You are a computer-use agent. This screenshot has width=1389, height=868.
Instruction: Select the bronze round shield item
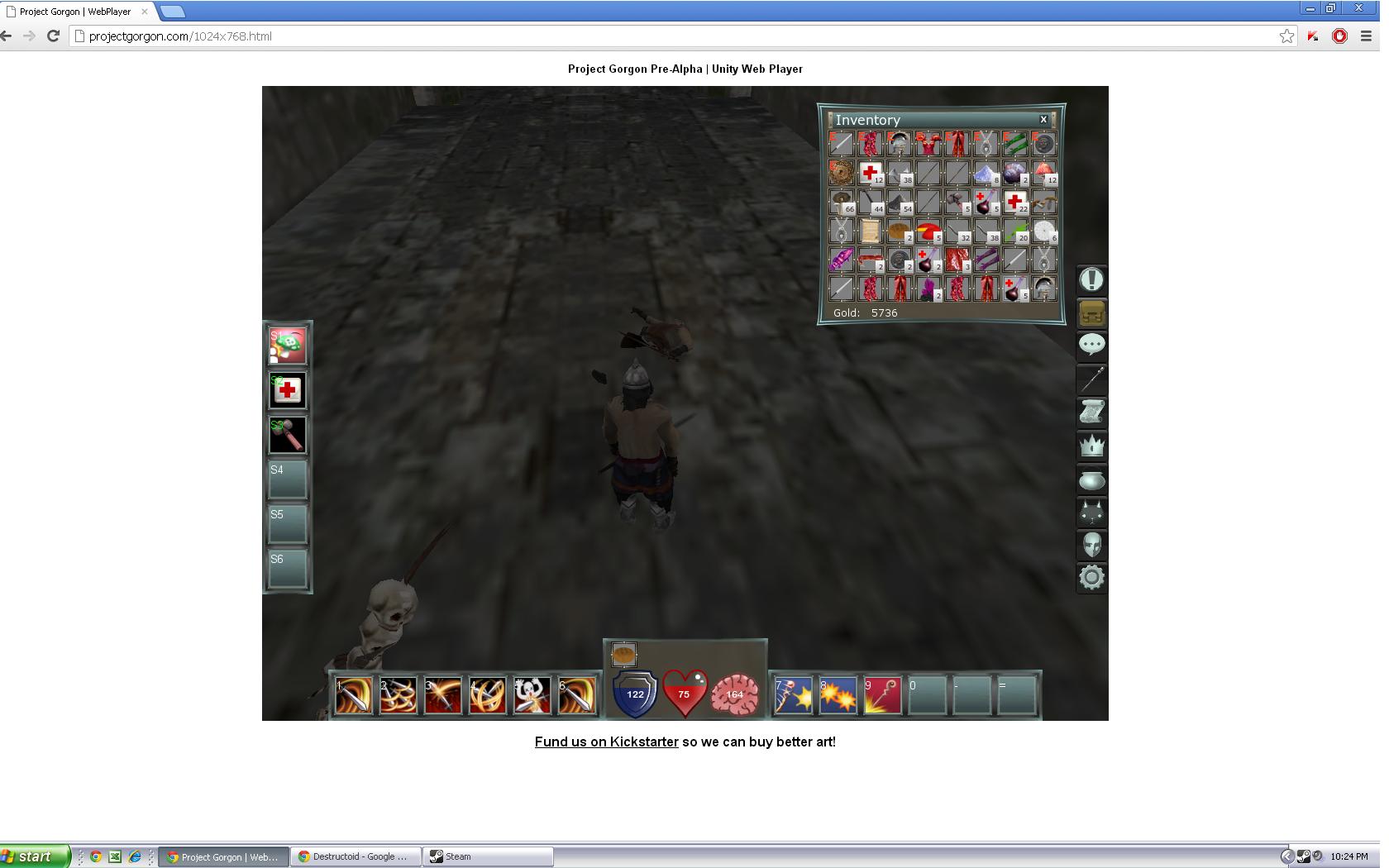[x=841, y=173]
